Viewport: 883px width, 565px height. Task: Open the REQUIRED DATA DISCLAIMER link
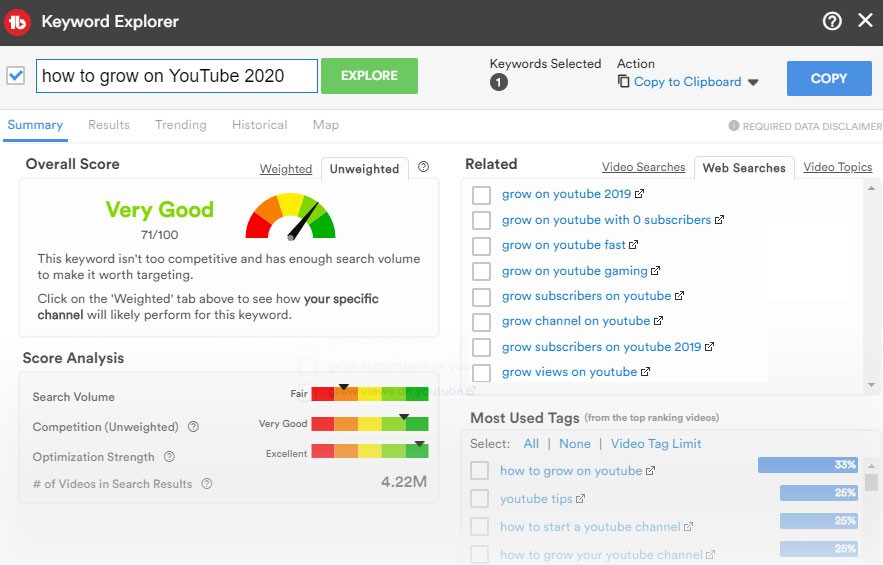point(811,126)
